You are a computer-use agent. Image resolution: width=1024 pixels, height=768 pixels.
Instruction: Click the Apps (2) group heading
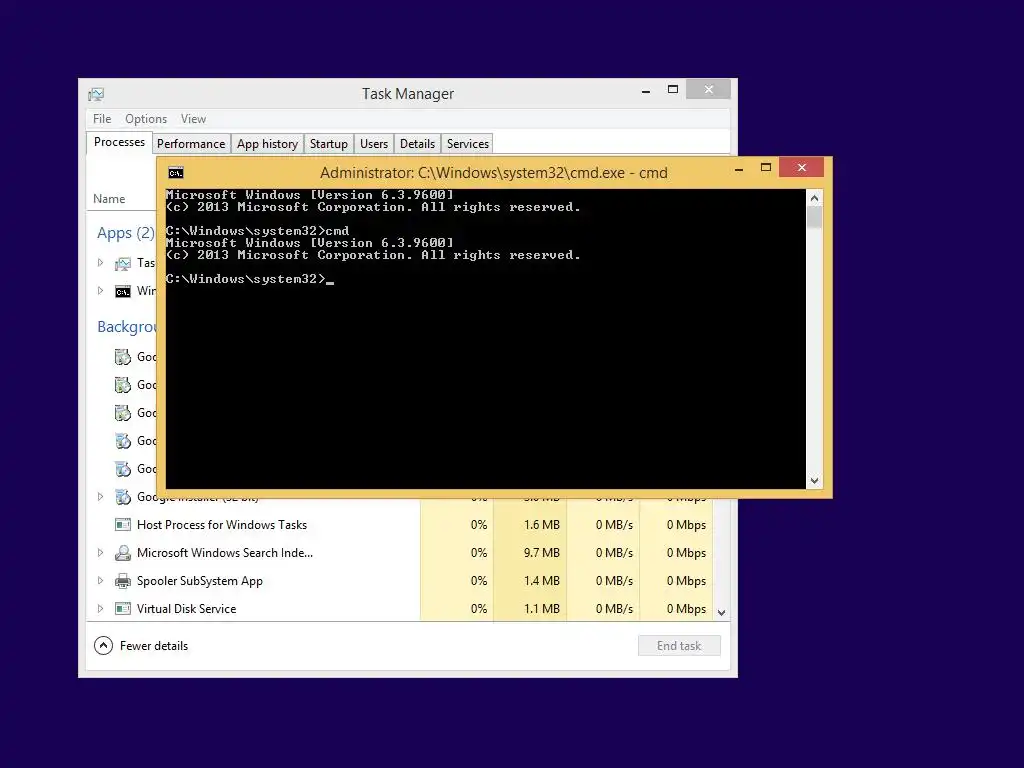pos(126,233)
